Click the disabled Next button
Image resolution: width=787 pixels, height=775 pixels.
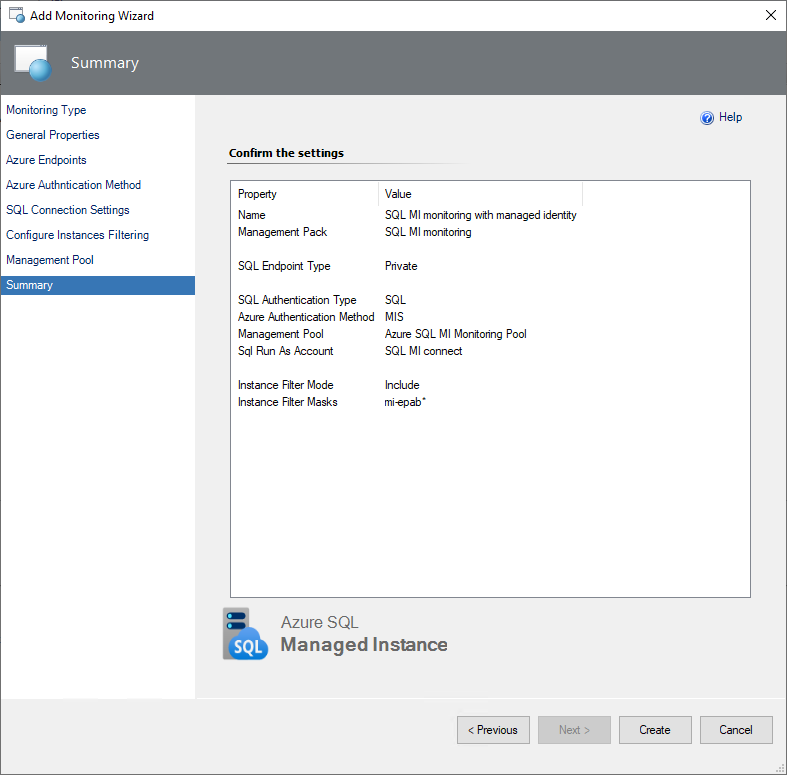coord(574,730)
